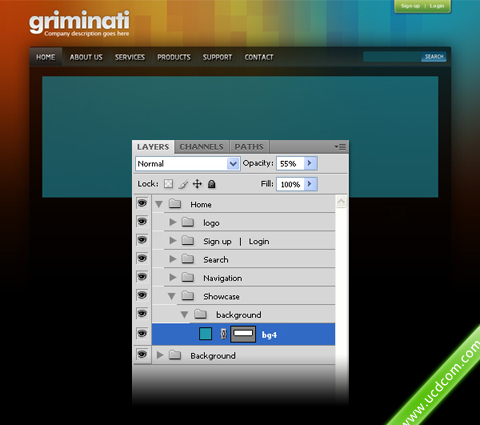Screen dimensions: 480x425
Task: Click the logo group folder icon
Action: pyautogui.click(x=188, y=222)
